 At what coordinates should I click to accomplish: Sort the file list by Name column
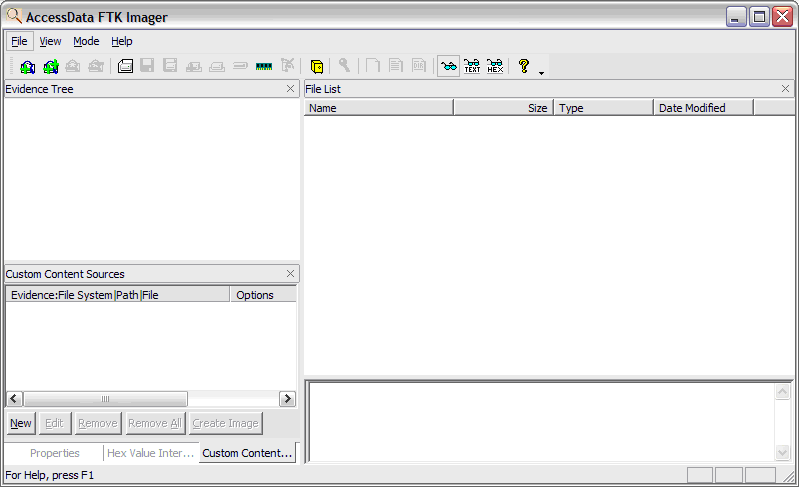[379, 108]
